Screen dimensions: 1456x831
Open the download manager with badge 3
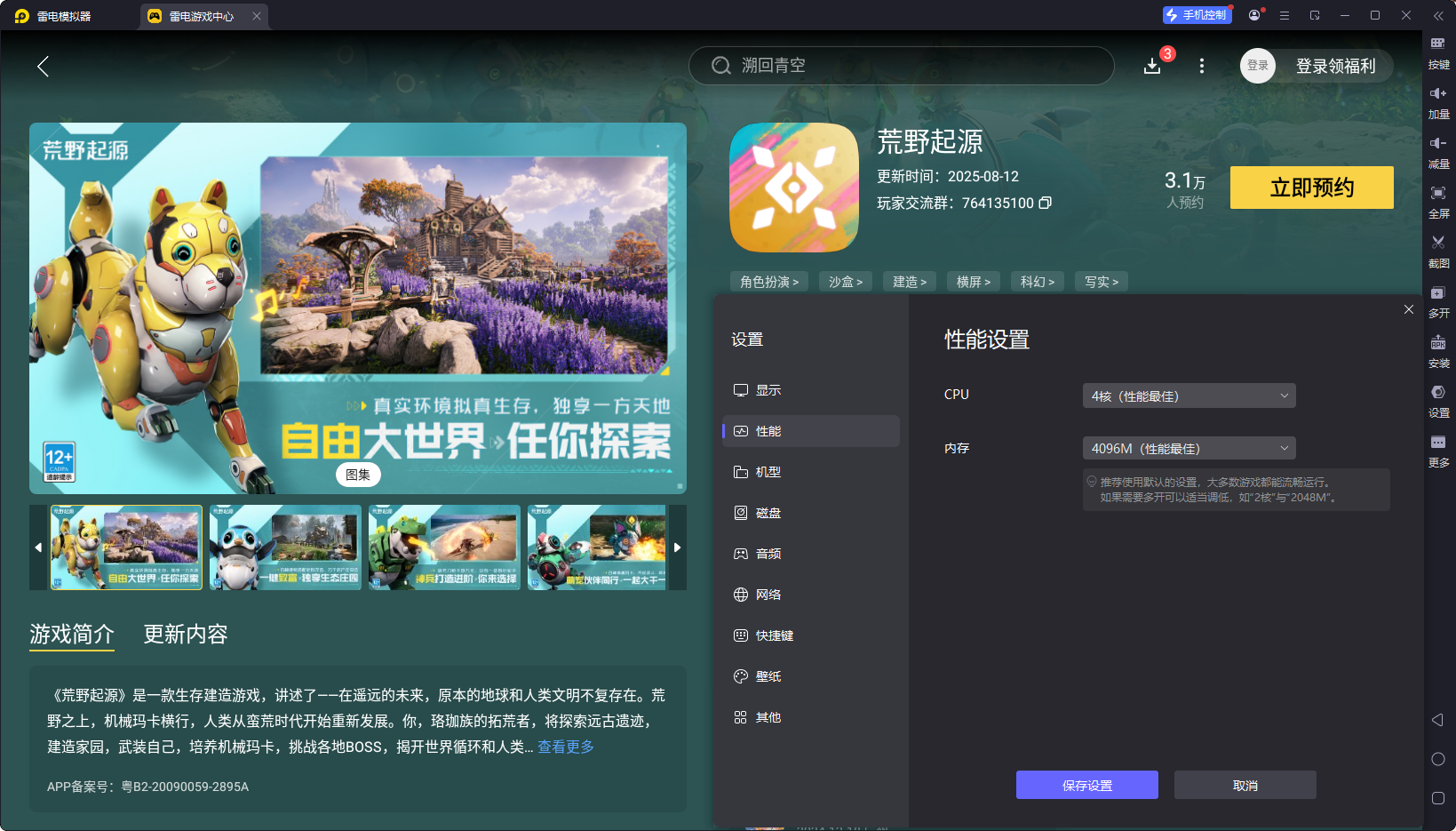pyautogui.click(x=1152, y=66)
